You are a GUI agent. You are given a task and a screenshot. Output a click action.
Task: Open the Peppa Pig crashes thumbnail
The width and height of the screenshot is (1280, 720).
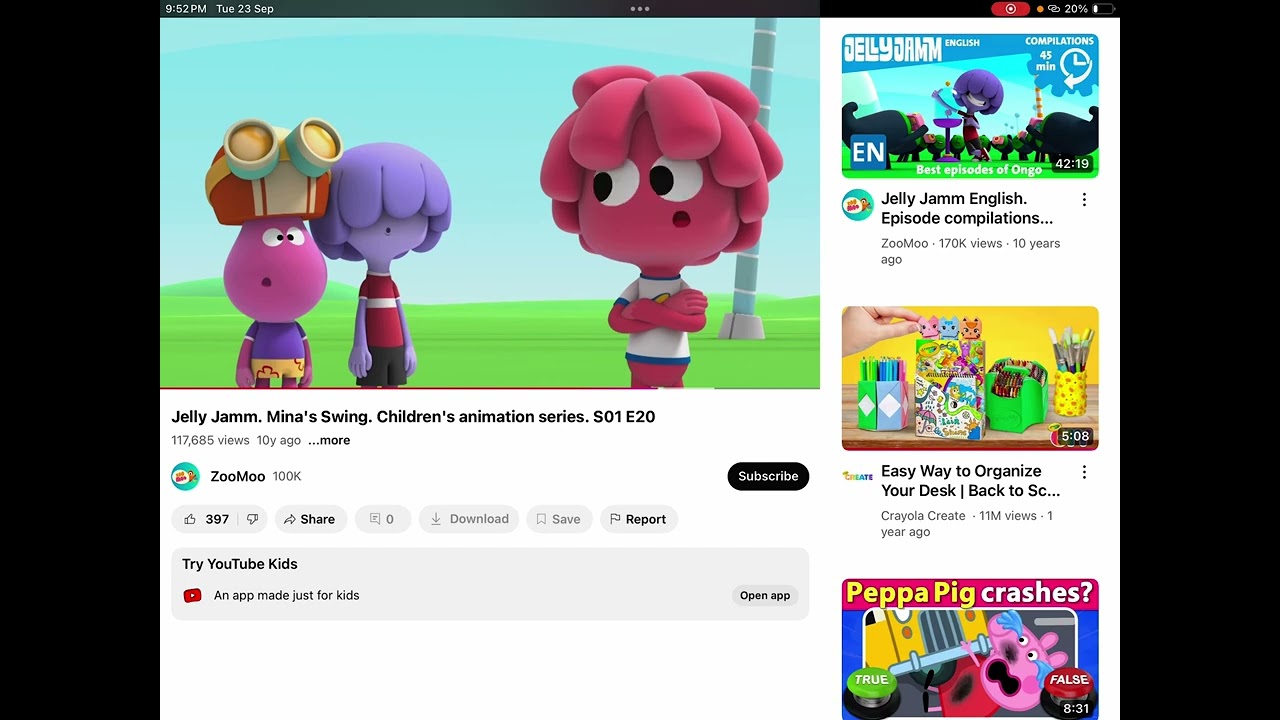pos(970,649)
